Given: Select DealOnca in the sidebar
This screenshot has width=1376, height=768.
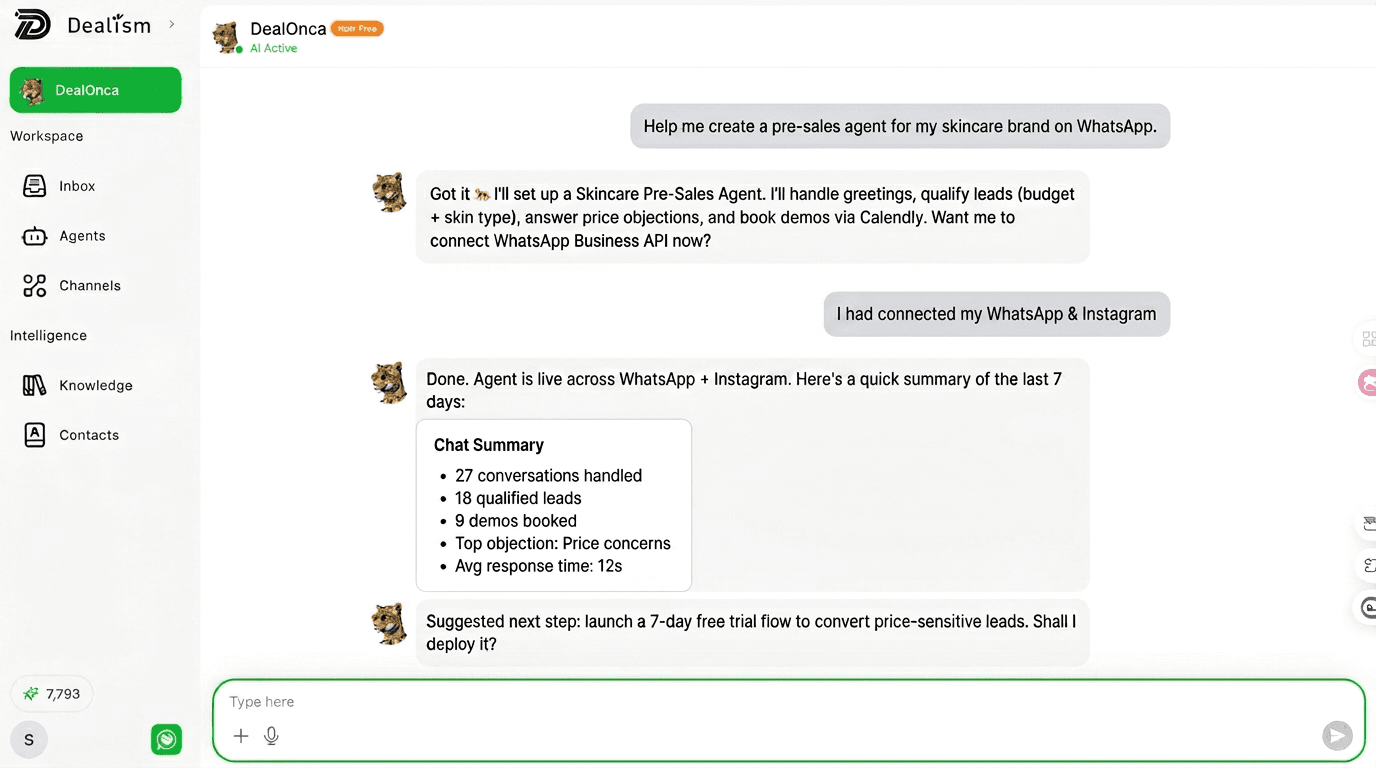Looking at the screenshot, I should click(x=96, y=90).
